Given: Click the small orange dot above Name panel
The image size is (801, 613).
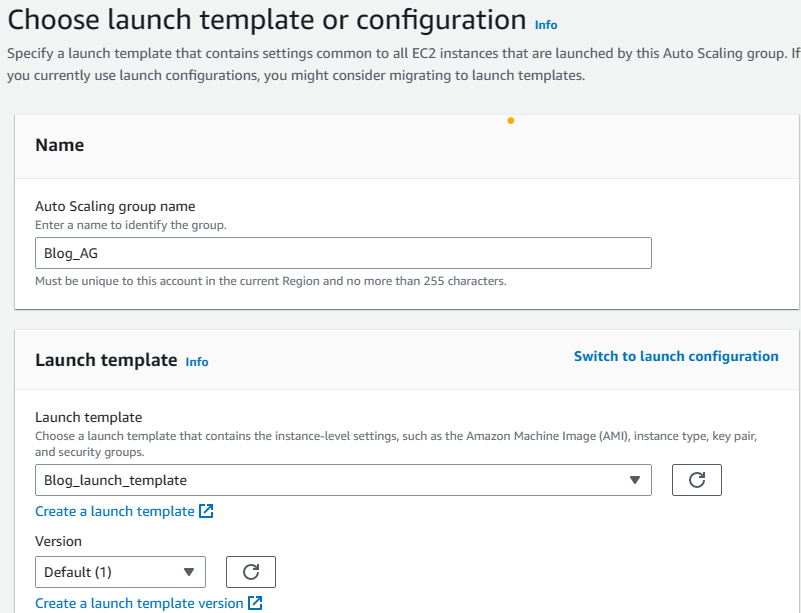Looking at the screenshot, I should [x=510, y=121].
